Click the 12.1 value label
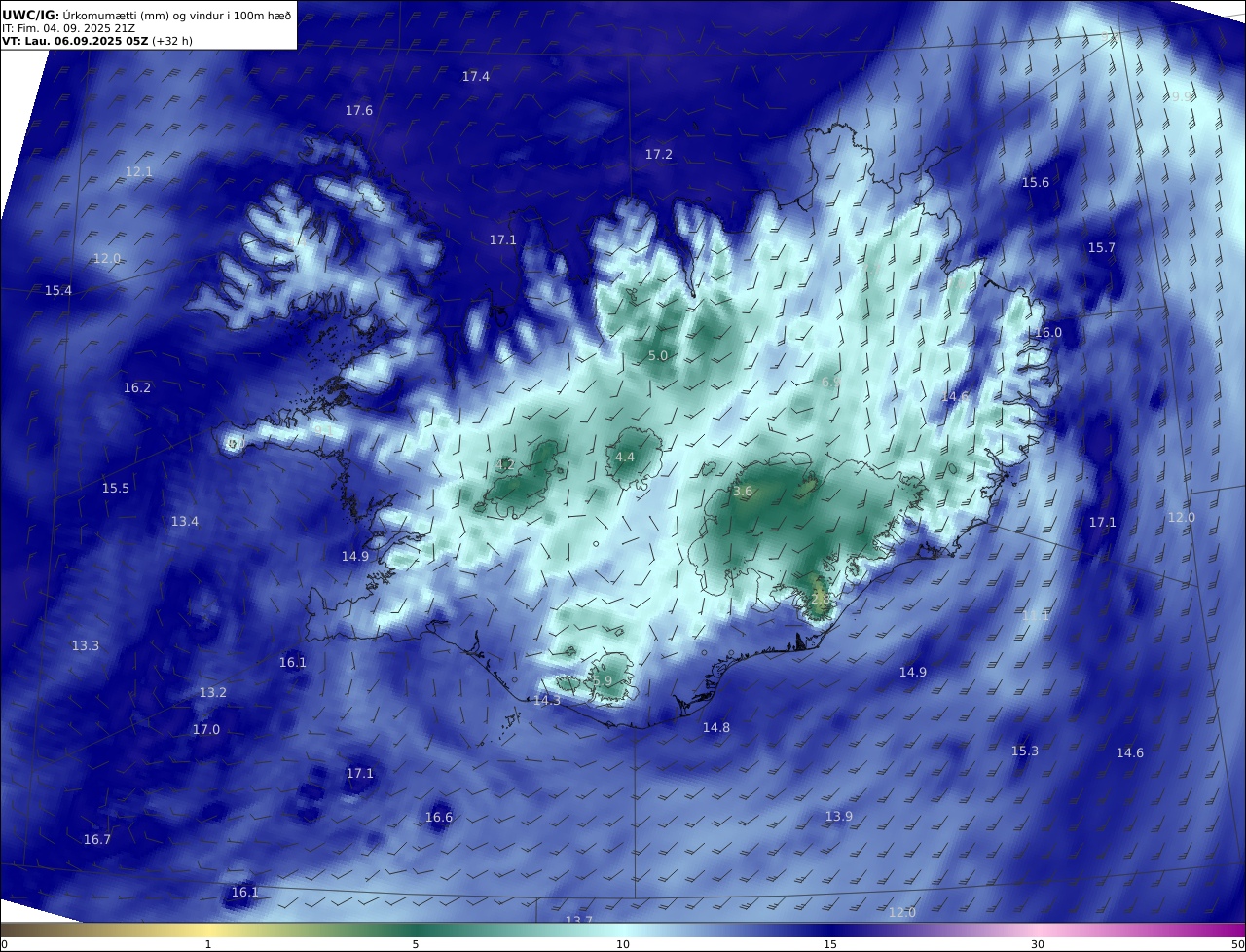Viewport: 1246px width, 952px height. [x=139, y=171]
